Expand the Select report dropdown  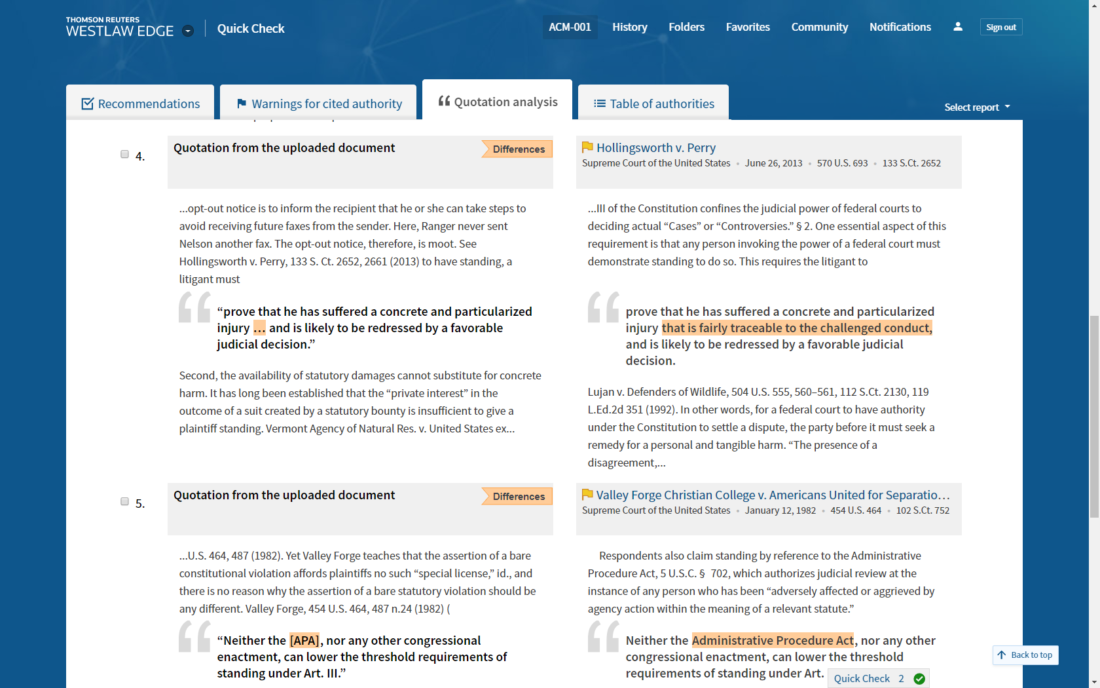pyautogui.click(x=977, y=107)
